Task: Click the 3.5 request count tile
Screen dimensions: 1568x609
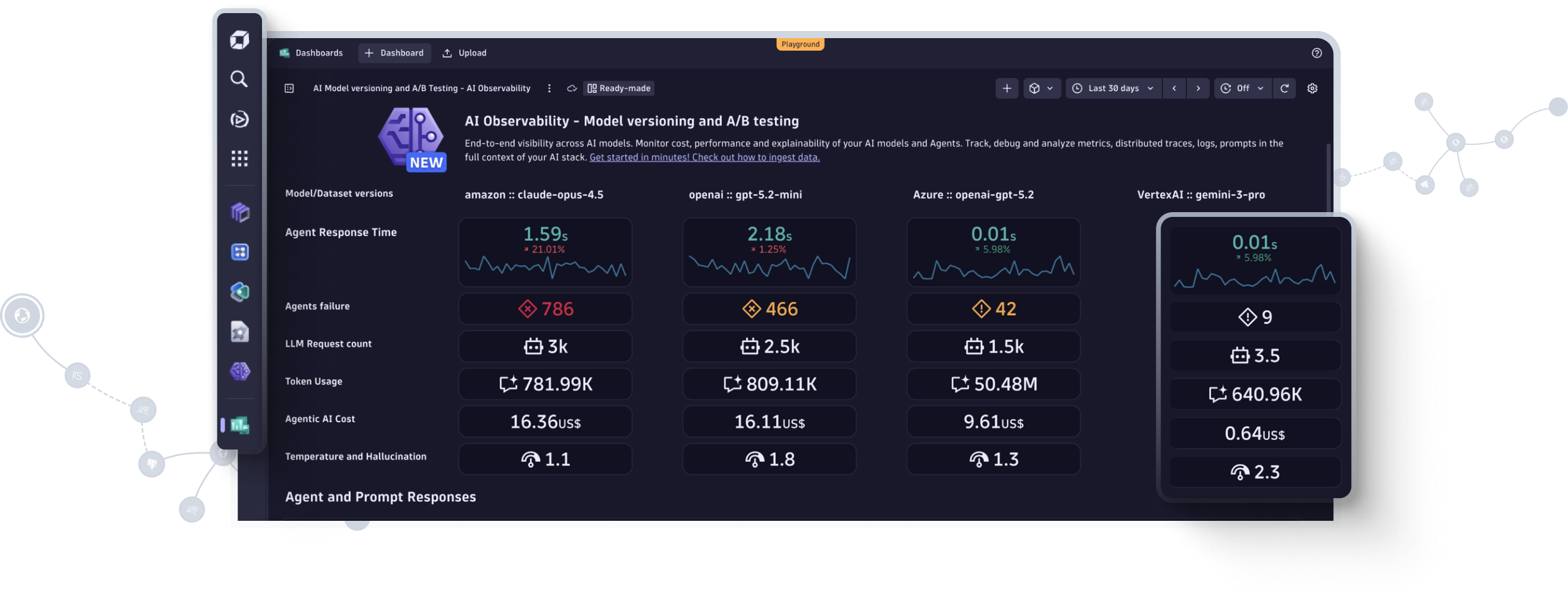Action: pyautogui.click(x=1255, y=356)
